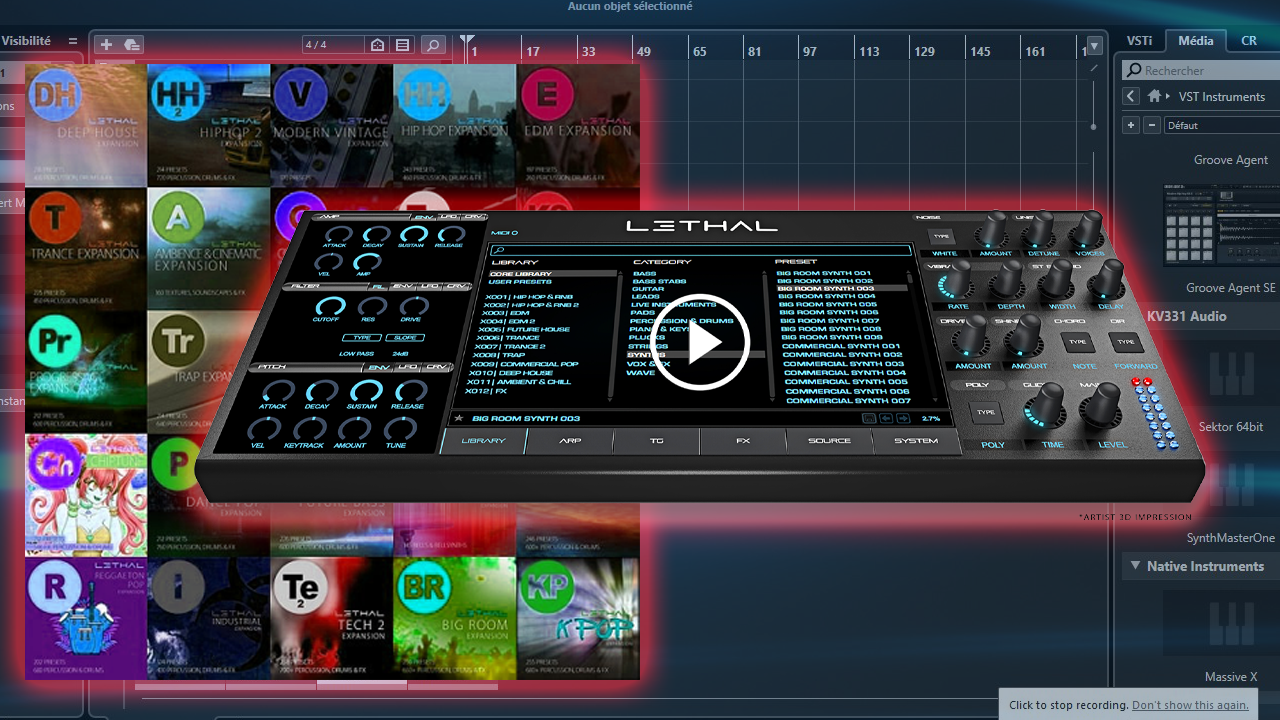Click the 4 / 4 field
The image size is (1280, 720).
(334, 45)
